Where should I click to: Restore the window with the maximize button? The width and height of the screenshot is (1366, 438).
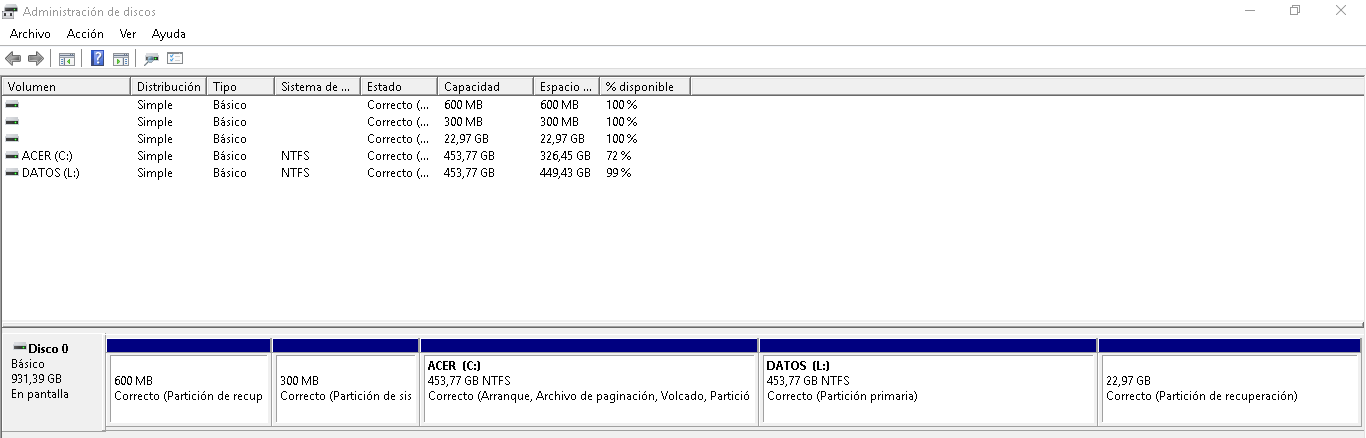[1295, 11]
